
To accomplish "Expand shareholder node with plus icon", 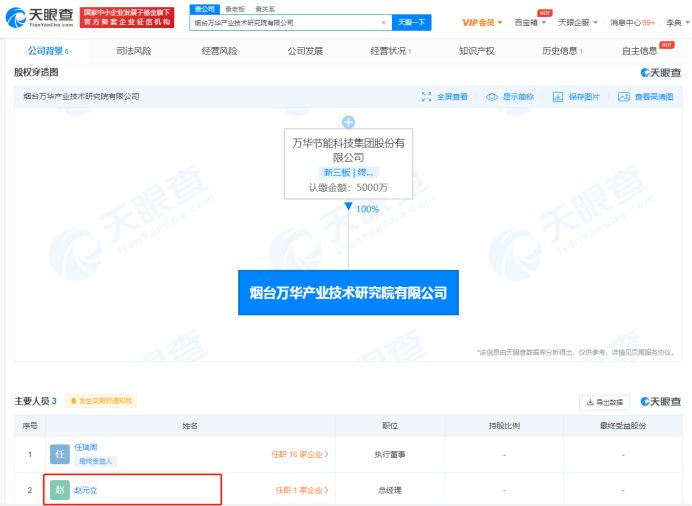I will (x=348, y=122).
